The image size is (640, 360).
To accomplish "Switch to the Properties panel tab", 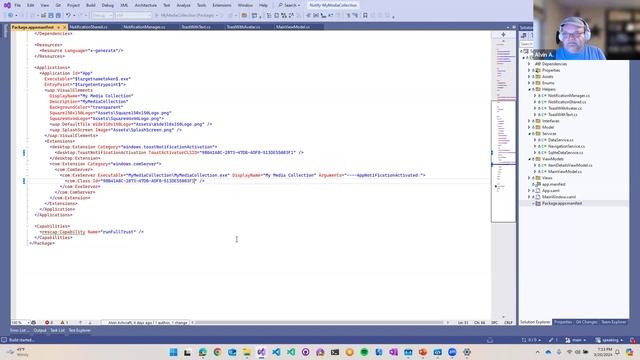I will [563, 322].
